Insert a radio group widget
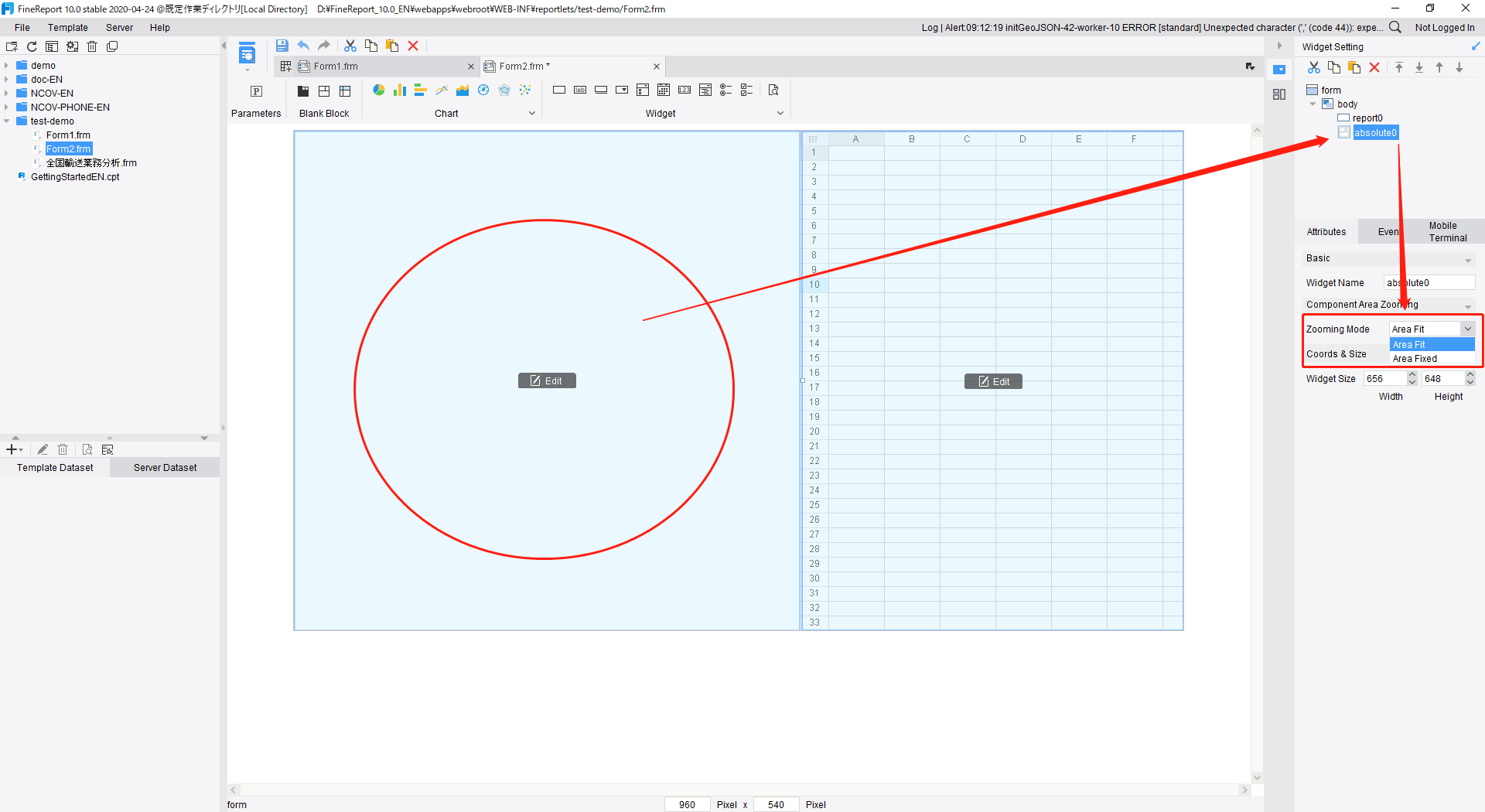1485x812 pixels. 726,90
